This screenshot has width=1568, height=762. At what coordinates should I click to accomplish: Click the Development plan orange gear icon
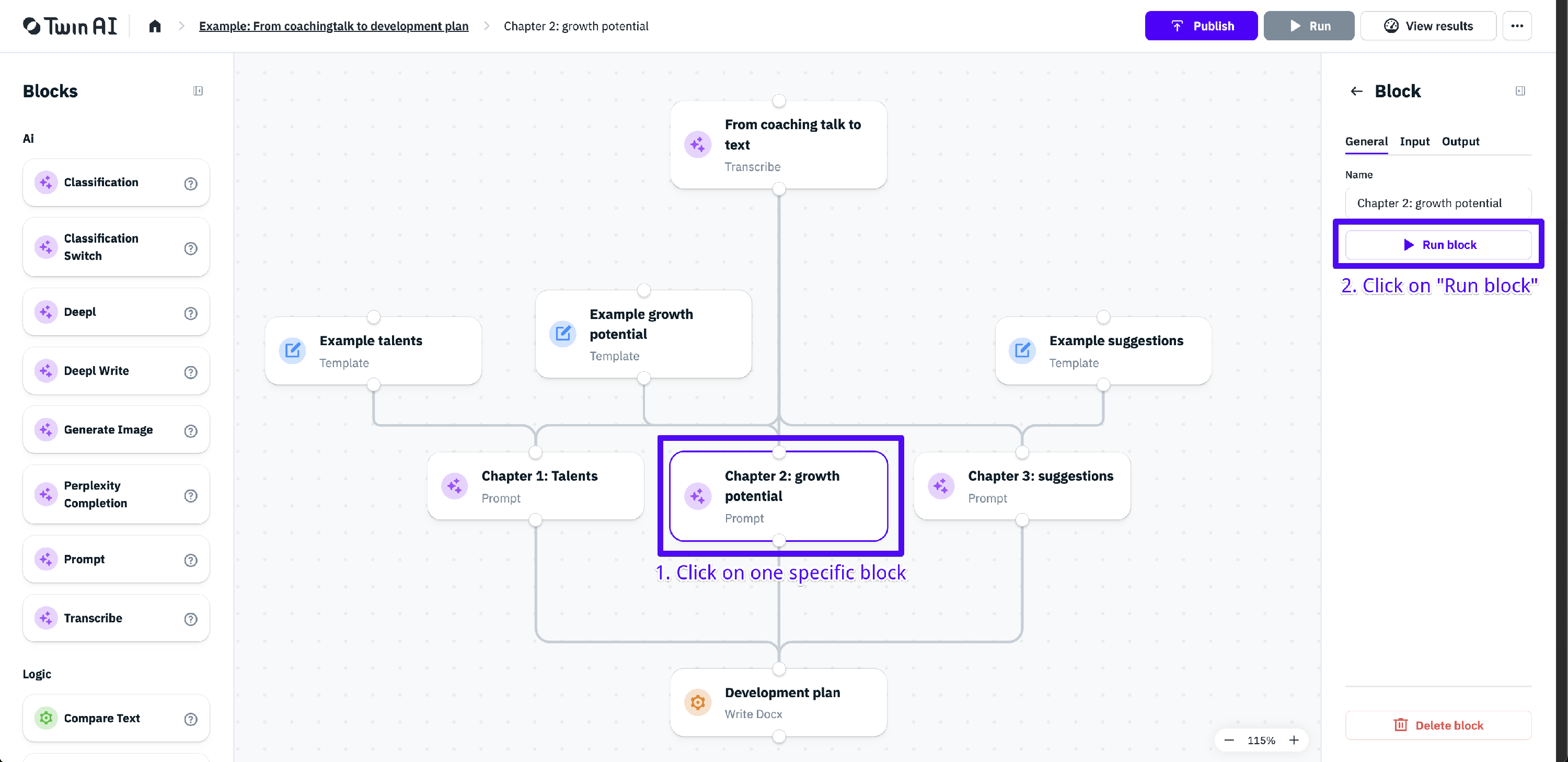pyautogui.click(x=698, y=702)
